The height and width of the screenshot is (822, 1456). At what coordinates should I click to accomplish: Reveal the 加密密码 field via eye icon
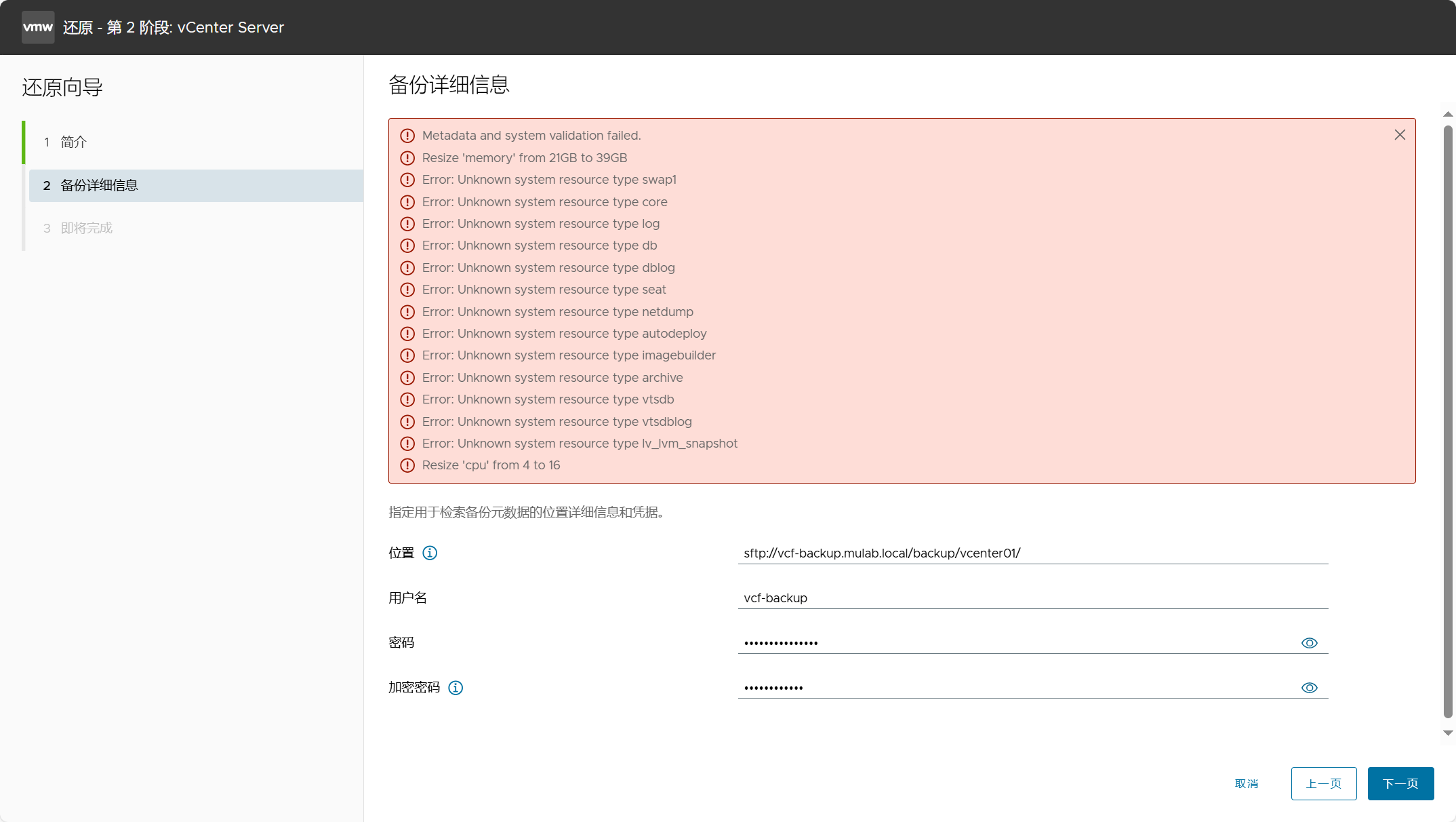1309,688
